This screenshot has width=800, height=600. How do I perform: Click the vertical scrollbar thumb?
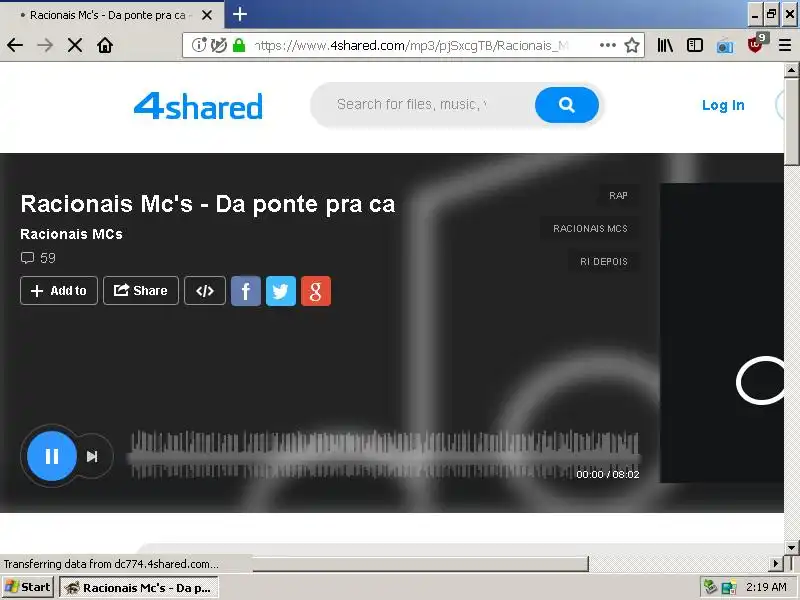click(791, 121)
